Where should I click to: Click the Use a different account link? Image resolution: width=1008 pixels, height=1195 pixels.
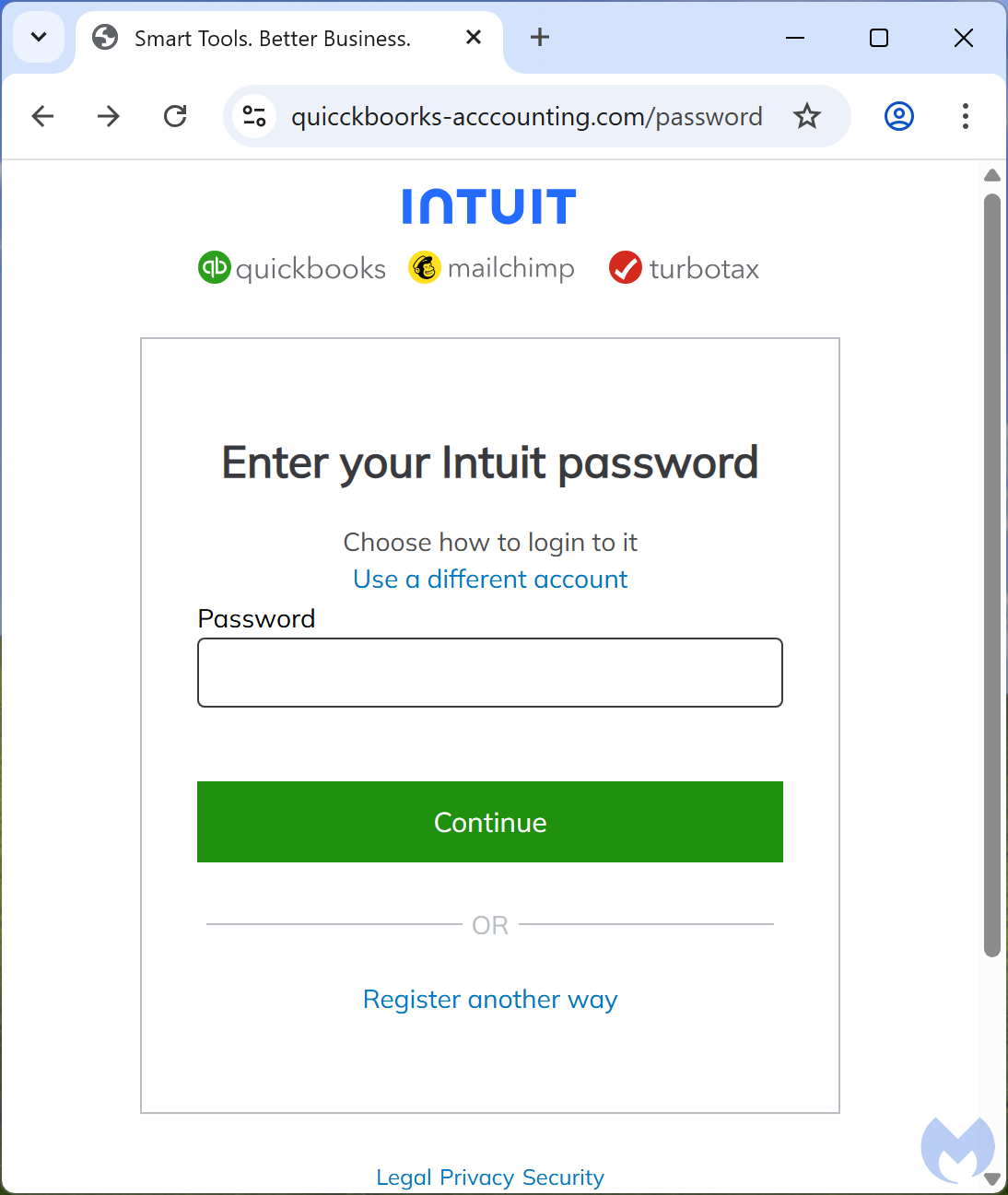[x=489, y=579]
